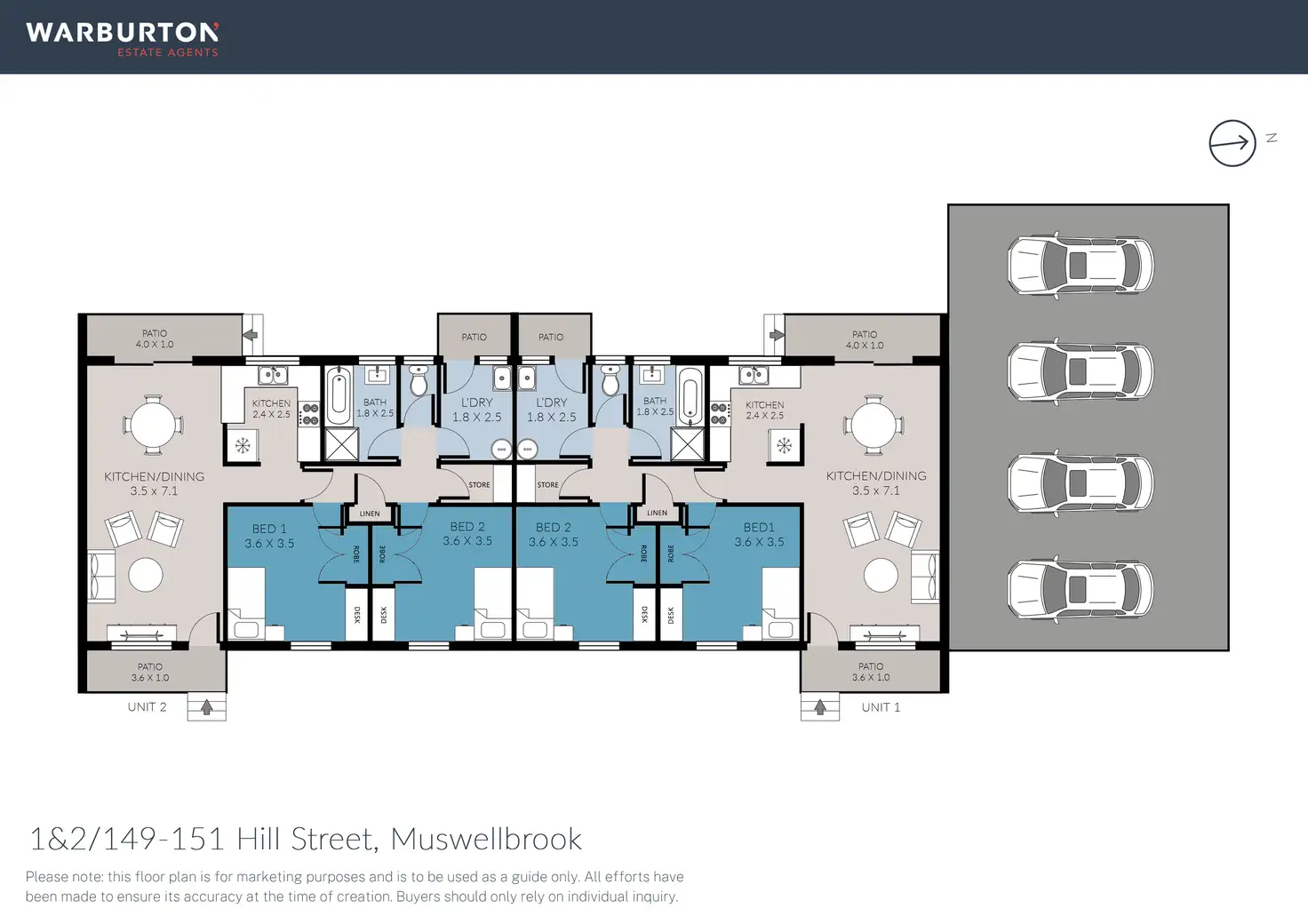Click the left L'DRY 1.8 x 2.5 label
The height and width of the screenshot is (924, 1308).
[x=476, y=410]
